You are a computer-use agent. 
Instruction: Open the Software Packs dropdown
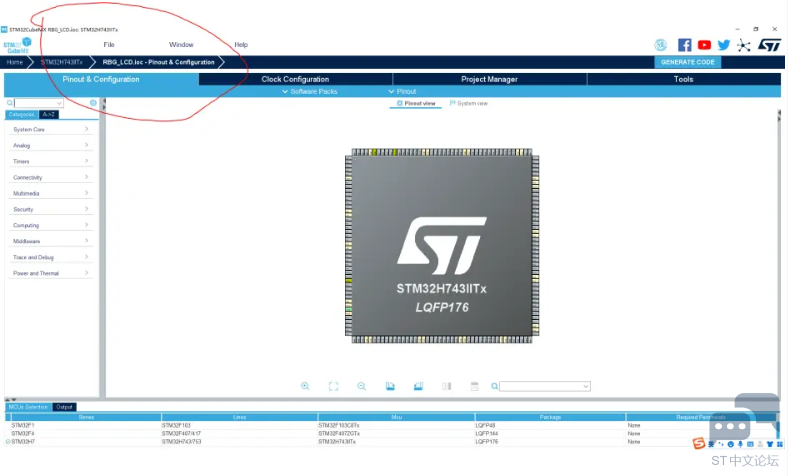point(310,91)
